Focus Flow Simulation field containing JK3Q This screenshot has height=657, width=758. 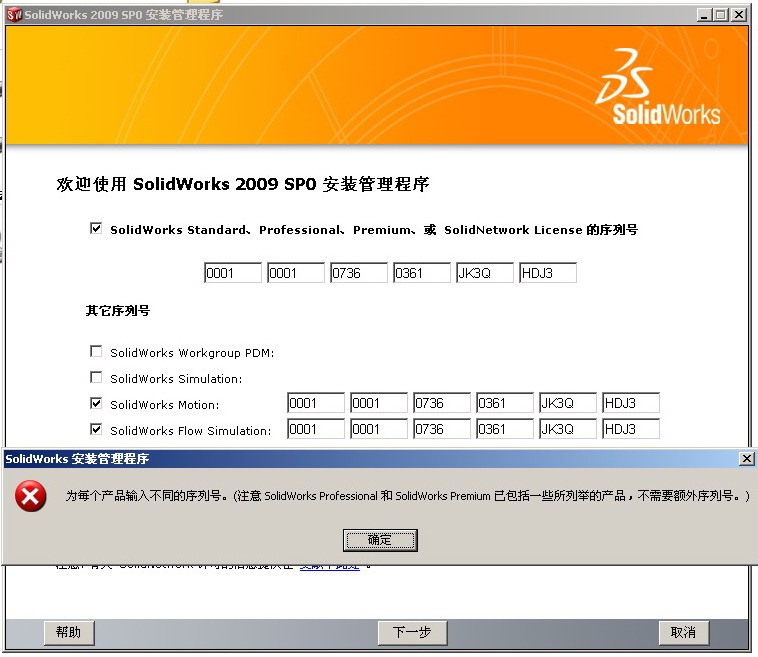coord(568,429)
